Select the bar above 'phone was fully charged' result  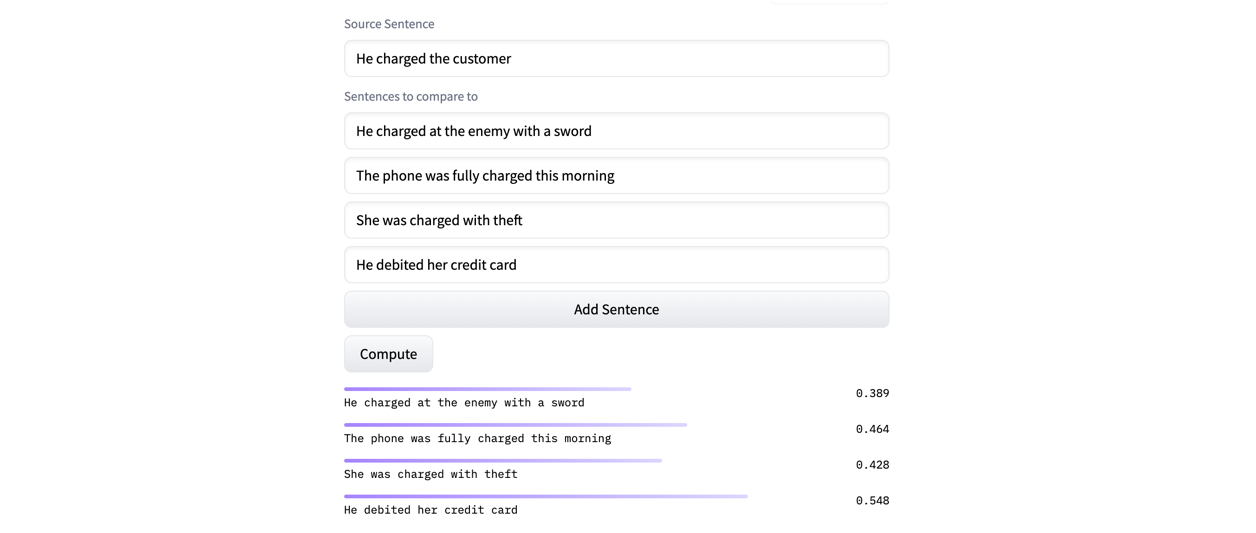coord(515,425)
